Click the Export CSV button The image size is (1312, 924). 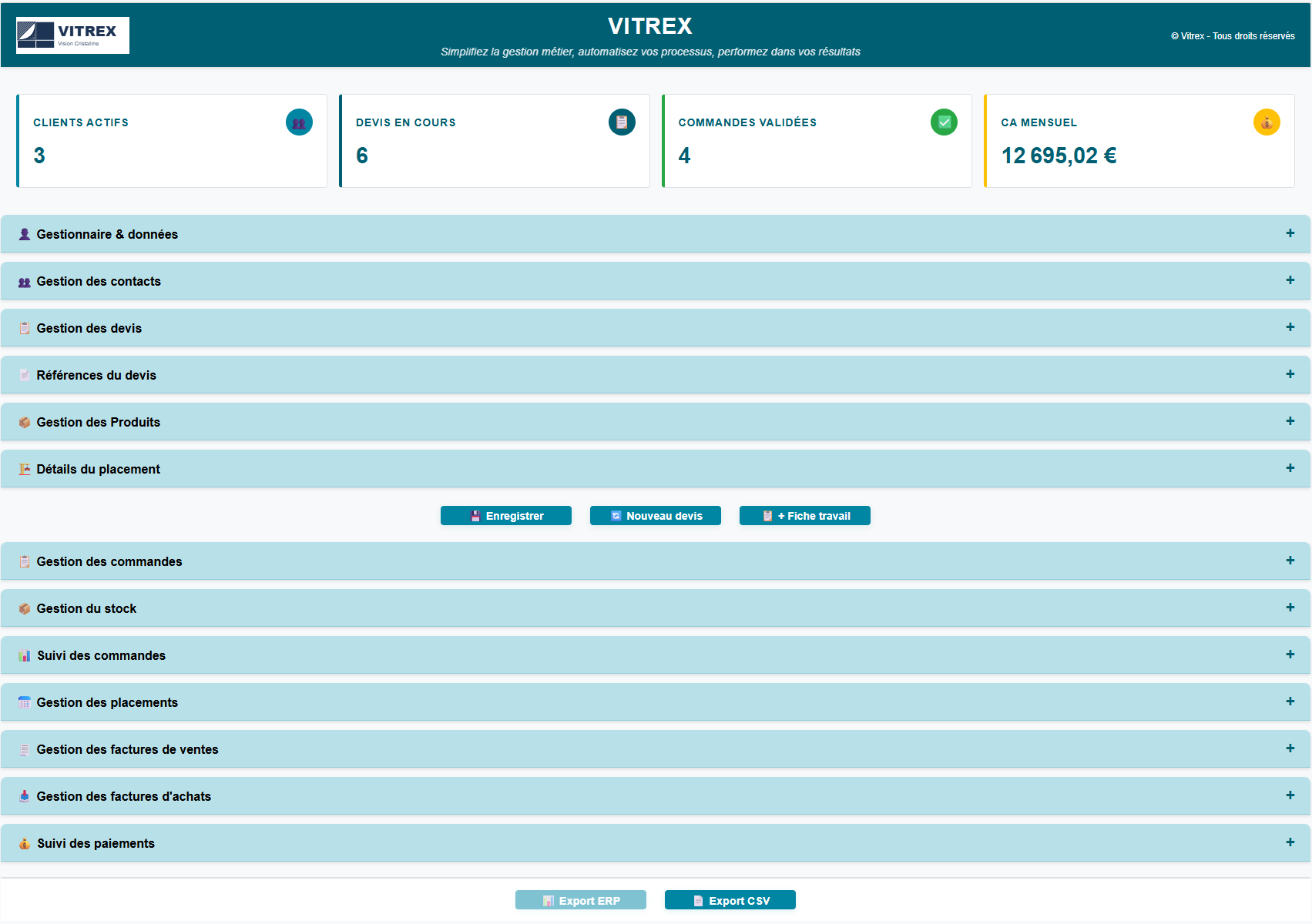pos(730,899)
